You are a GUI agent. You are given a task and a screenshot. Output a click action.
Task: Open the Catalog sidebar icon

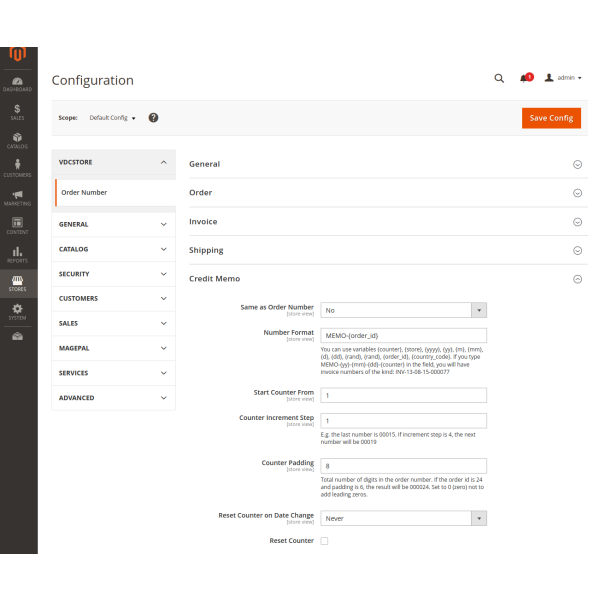tap(18, 140)
